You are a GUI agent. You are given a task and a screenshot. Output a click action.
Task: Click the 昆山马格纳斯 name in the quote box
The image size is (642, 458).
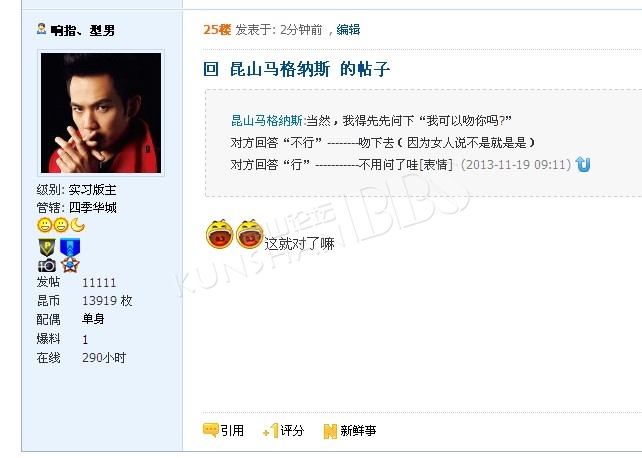(x=267, y=120)
